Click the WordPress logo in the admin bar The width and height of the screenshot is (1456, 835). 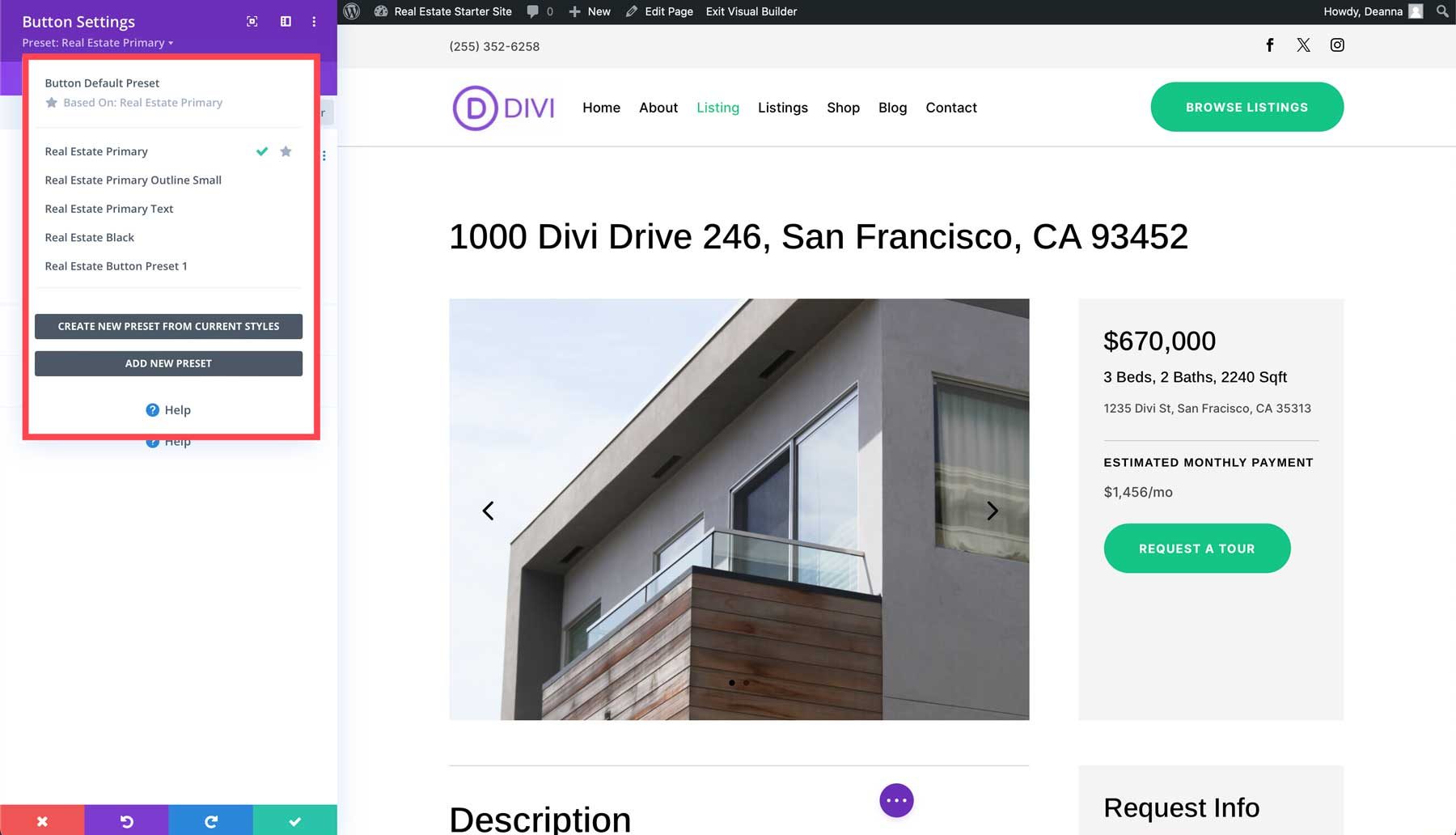coord(350,11)
